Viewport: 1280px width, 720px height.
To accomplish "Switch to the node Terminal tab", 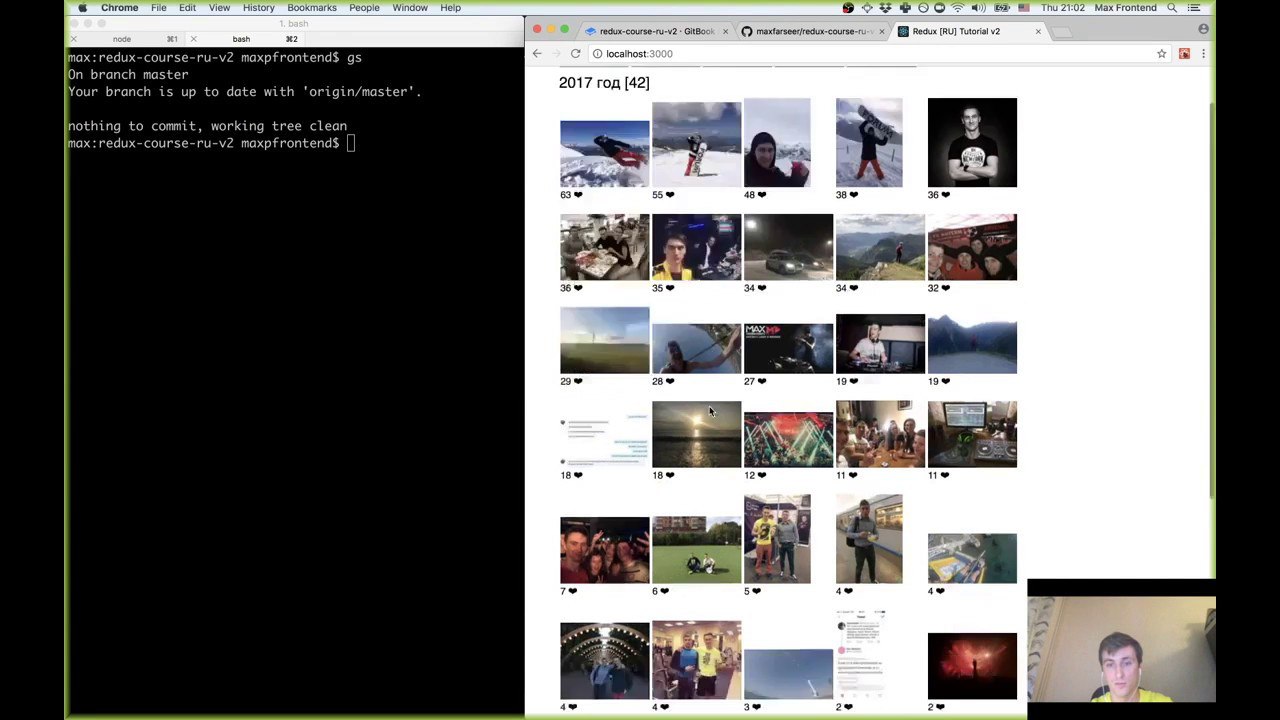I will 122,39.
